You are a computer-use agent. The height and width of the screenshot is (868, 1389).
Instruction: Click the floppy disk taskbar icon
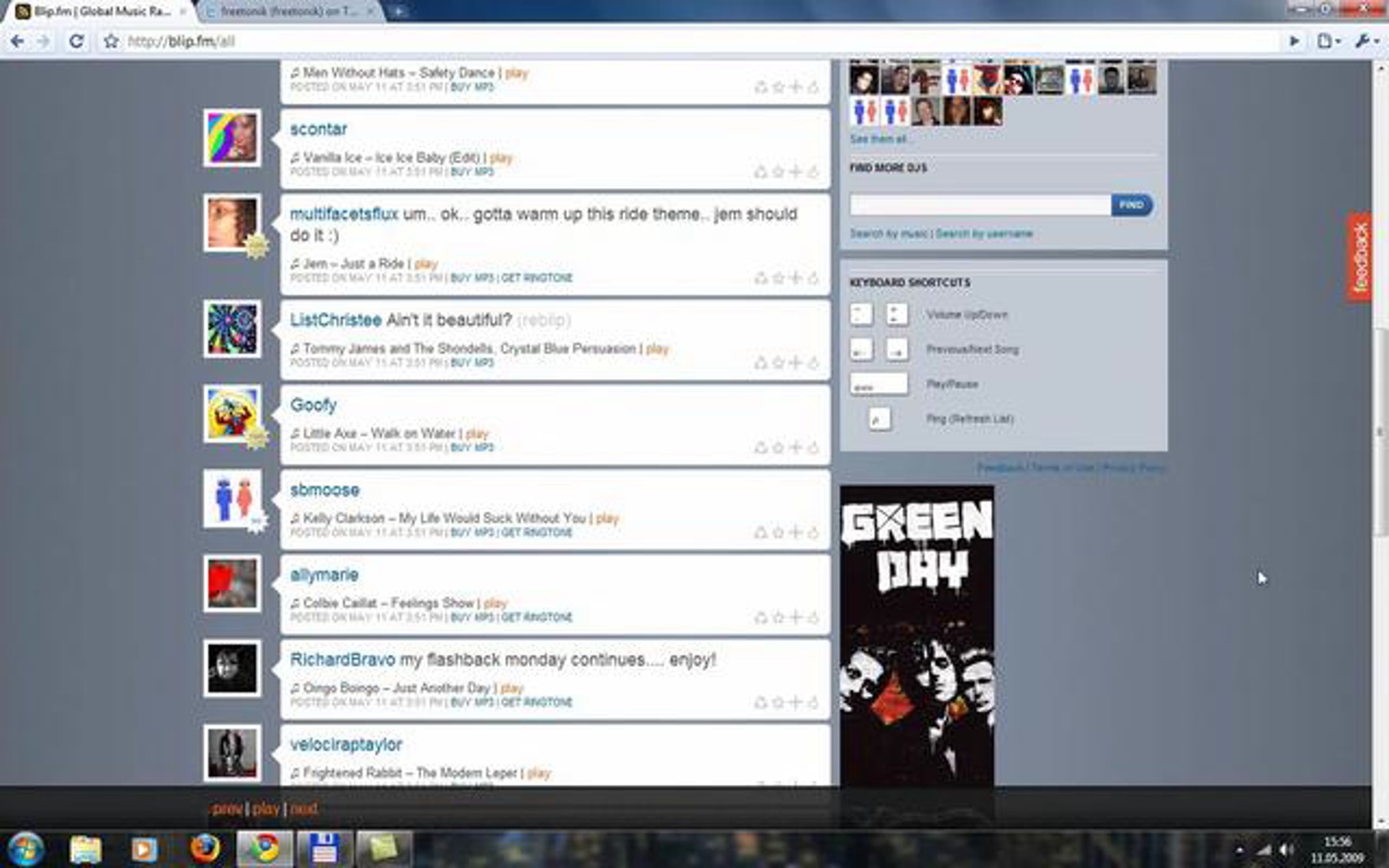324,849
